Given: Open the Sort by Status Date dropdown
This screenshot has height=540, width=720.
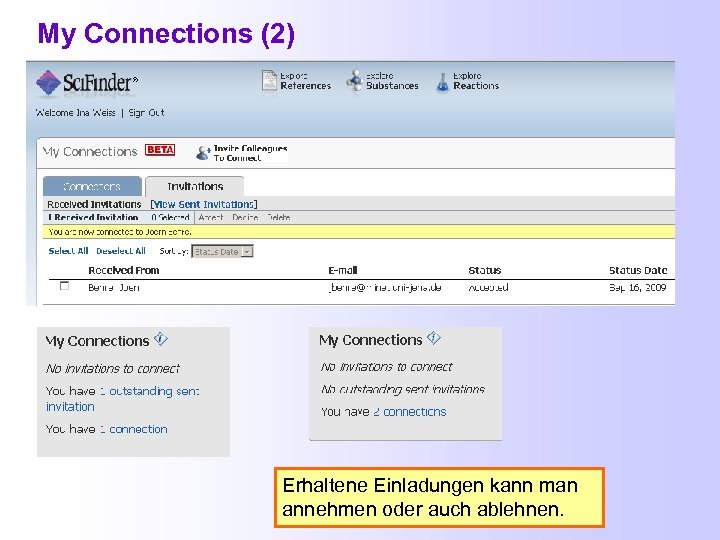Looking at the screenshot, I should (x=222, y=252).
